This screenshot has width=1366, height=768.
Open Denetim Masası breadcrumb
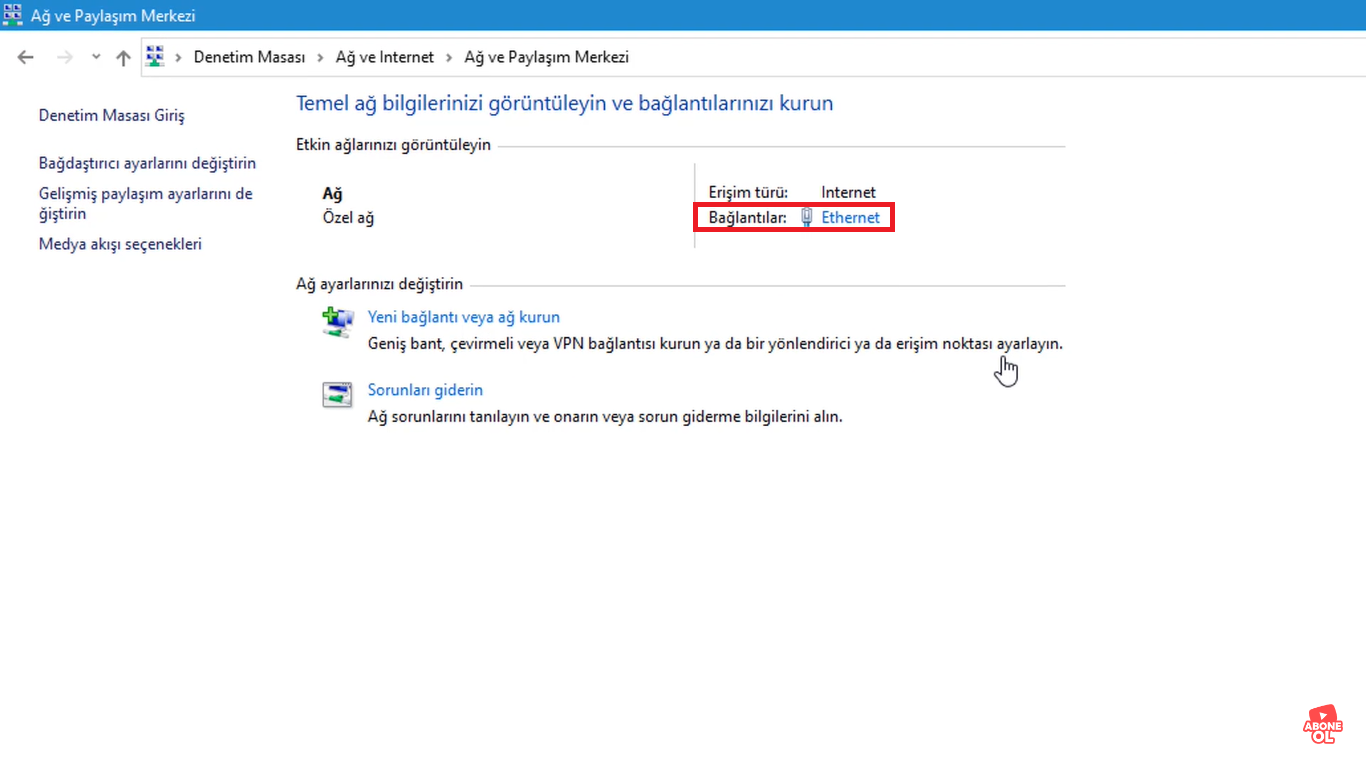pos(249,57)
